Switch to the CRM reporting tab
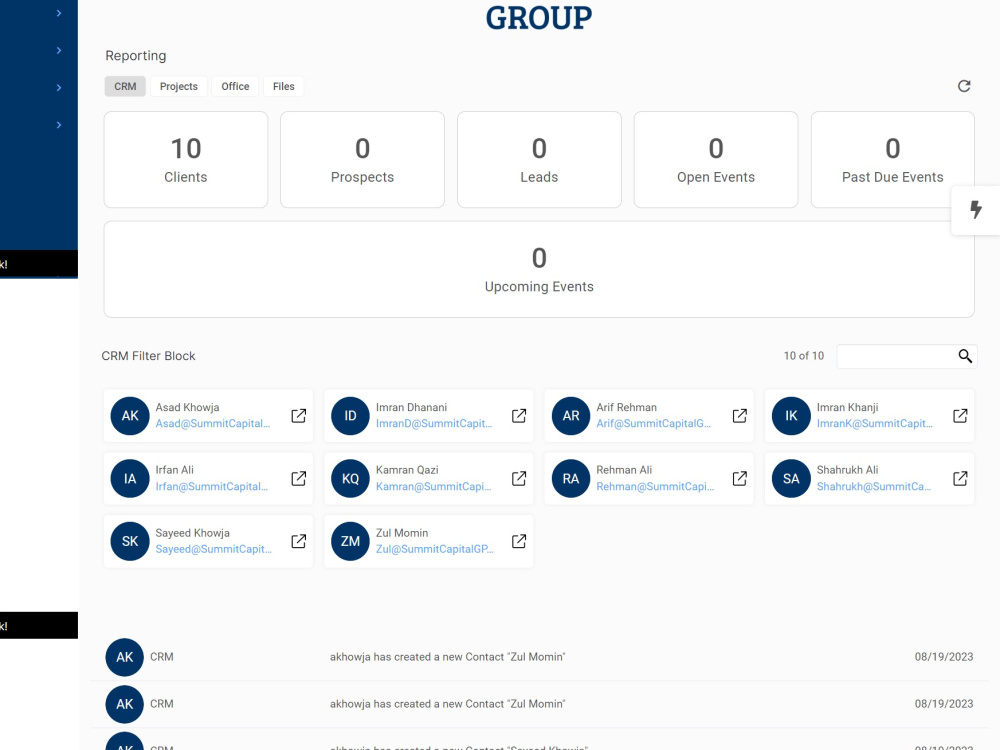The height and width of the screenshot is (750, 1000). [x=125, y=86]
